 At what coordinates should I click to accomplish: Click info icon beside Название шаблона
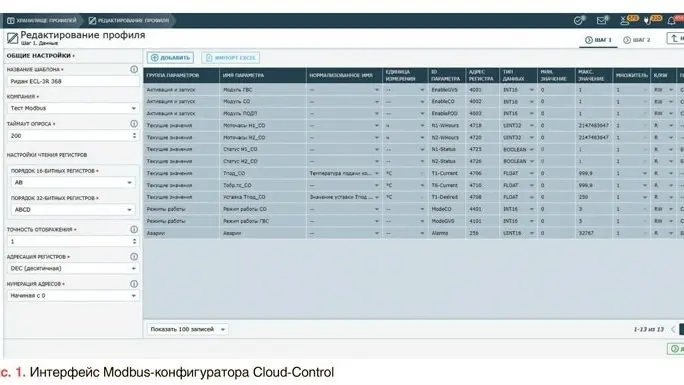pyautogui.click(x=134, y=69)
